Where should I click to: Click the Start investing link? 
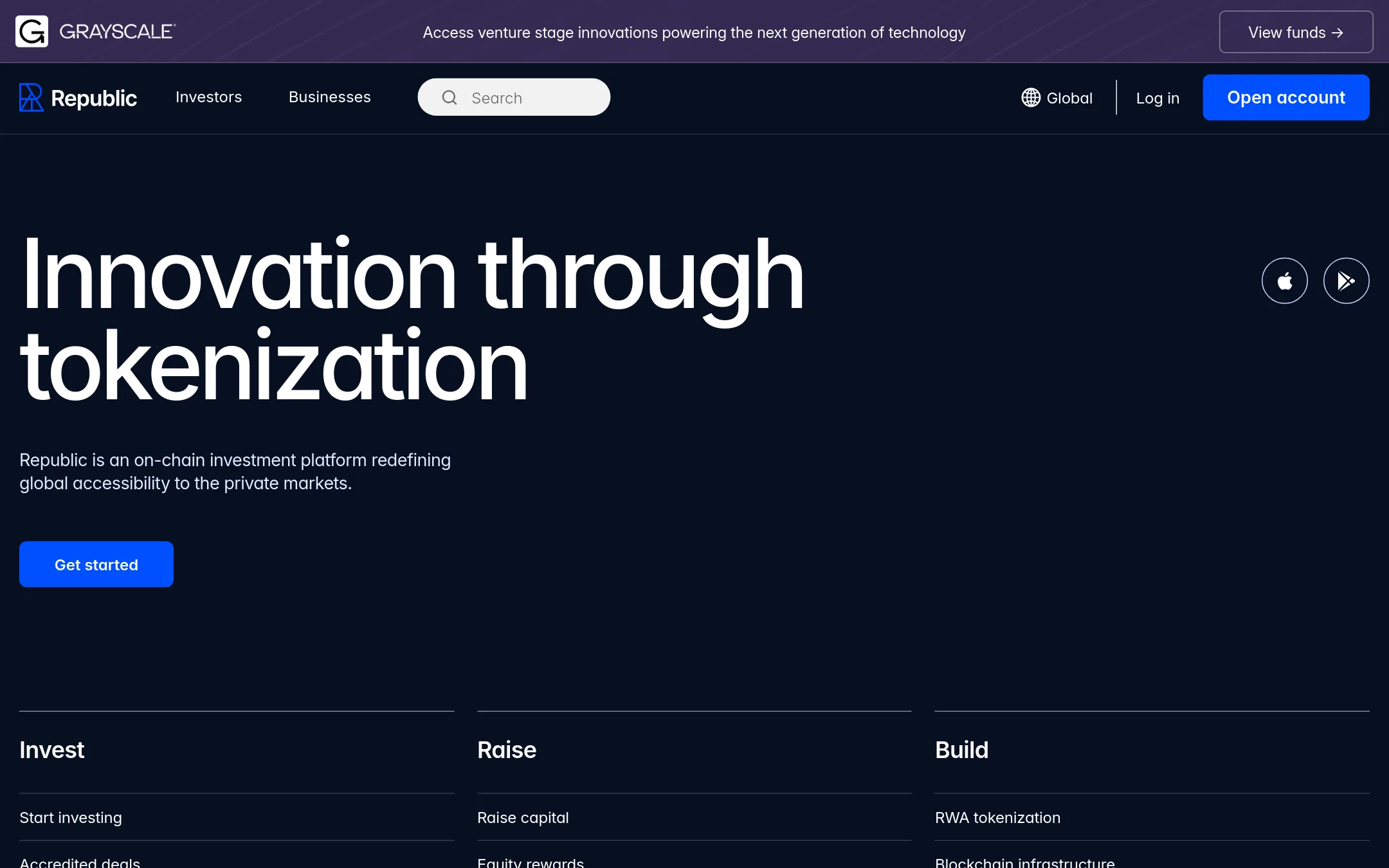[71, 817]
